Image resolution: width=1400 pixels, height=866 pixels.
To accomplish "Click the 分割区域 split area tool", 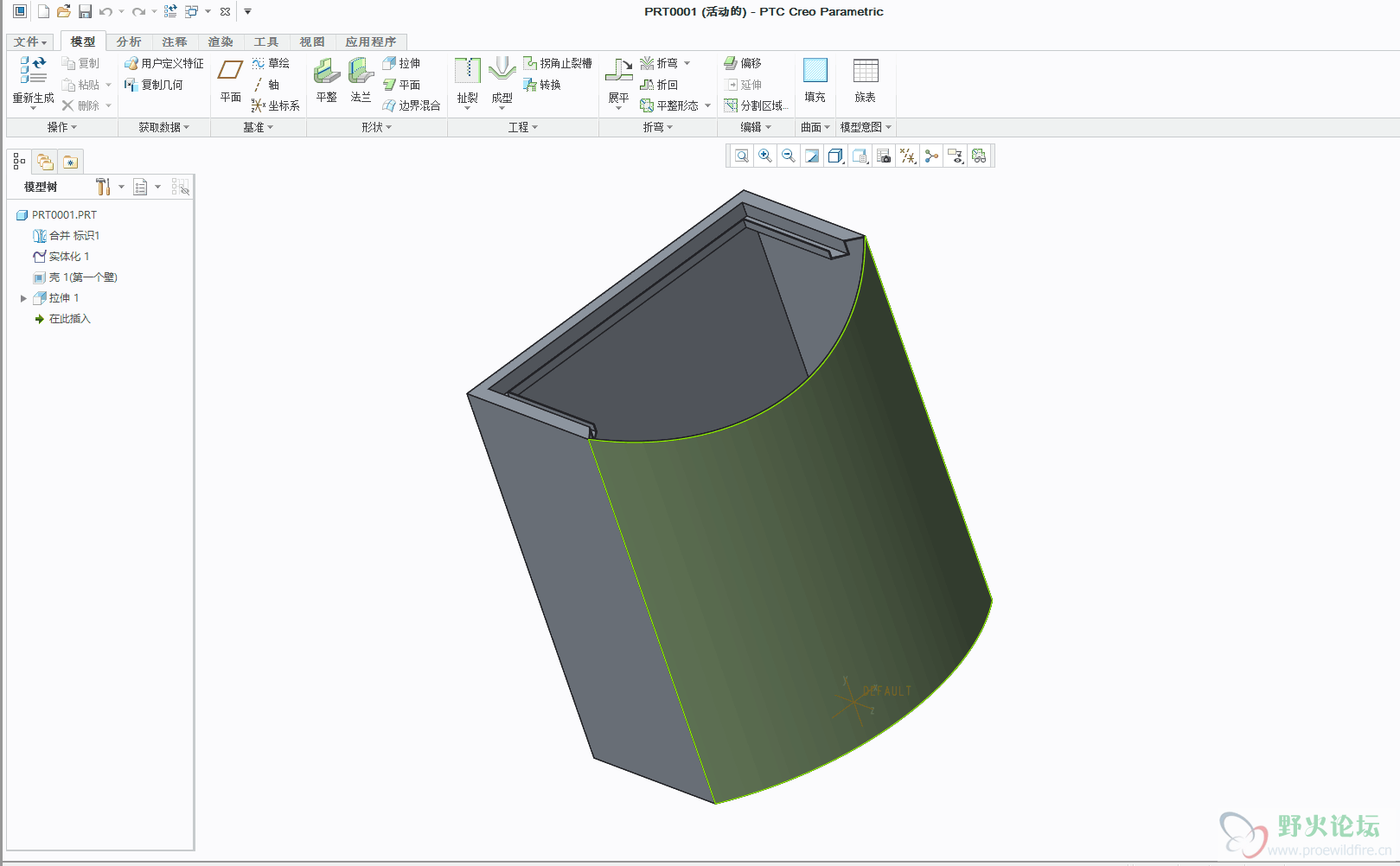I will click(757, 105).
